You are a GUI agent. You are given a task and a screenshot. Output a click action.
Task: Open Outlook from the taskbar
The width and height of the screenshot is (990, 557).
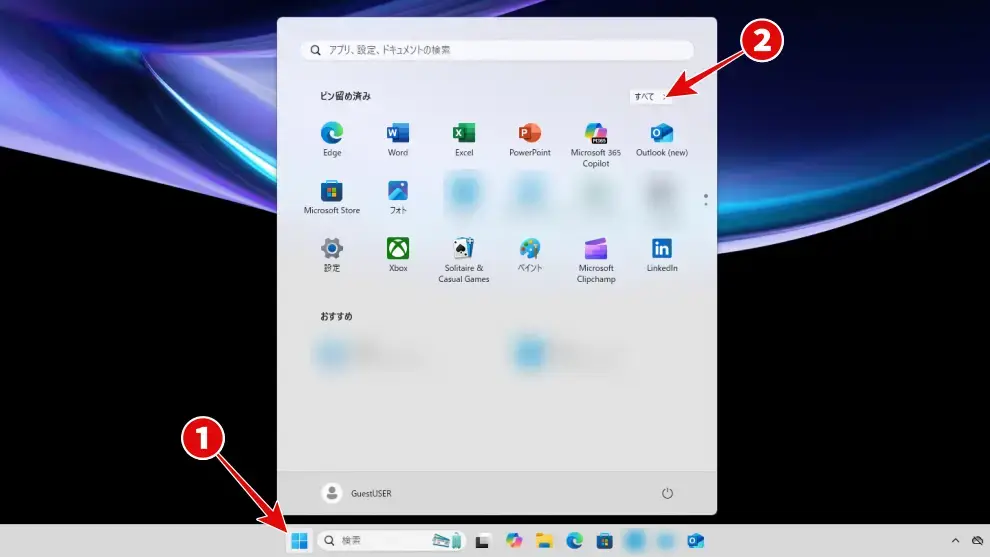[695, 541]
